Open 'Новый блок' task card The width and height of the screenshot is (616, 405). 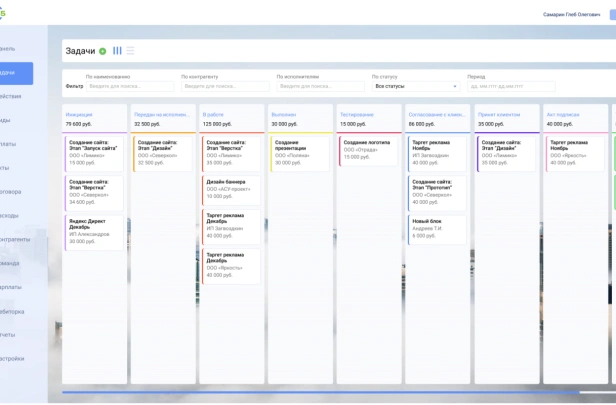pos(437,230)
